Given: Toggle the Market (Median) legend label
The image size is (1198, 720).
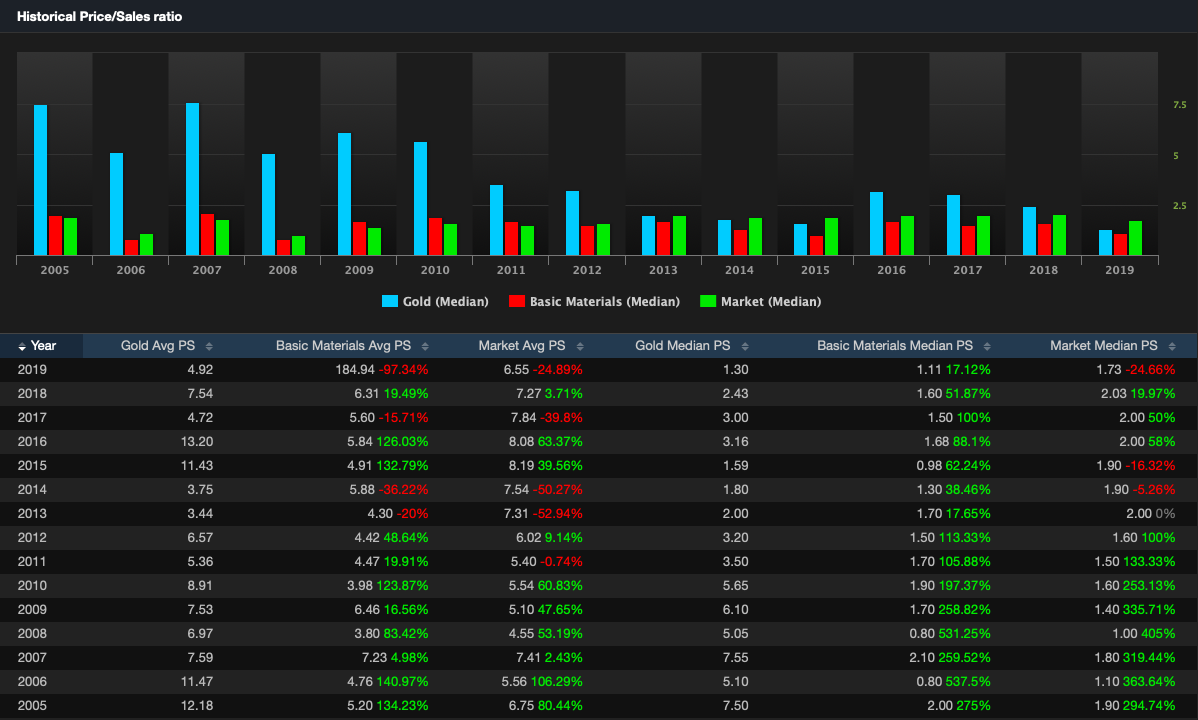Looking at the screenshot, I should [771, 301].
